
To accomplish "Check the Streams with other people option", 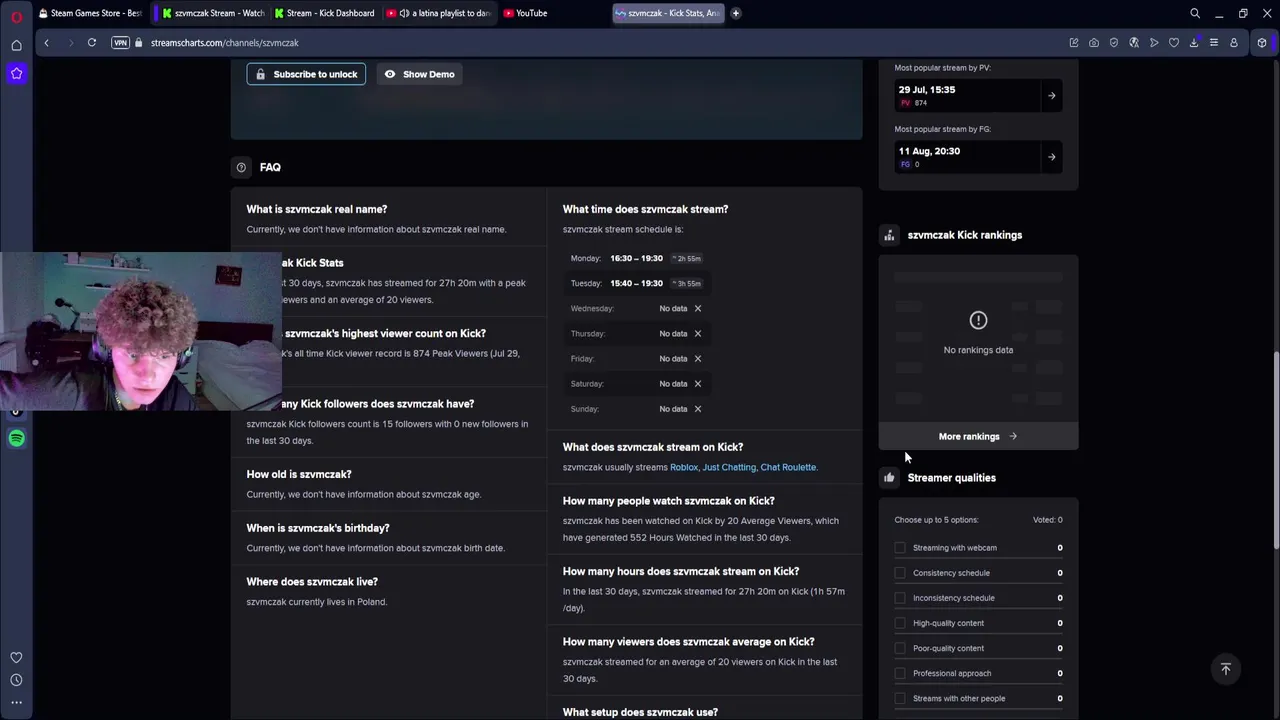I will (900, 698).
